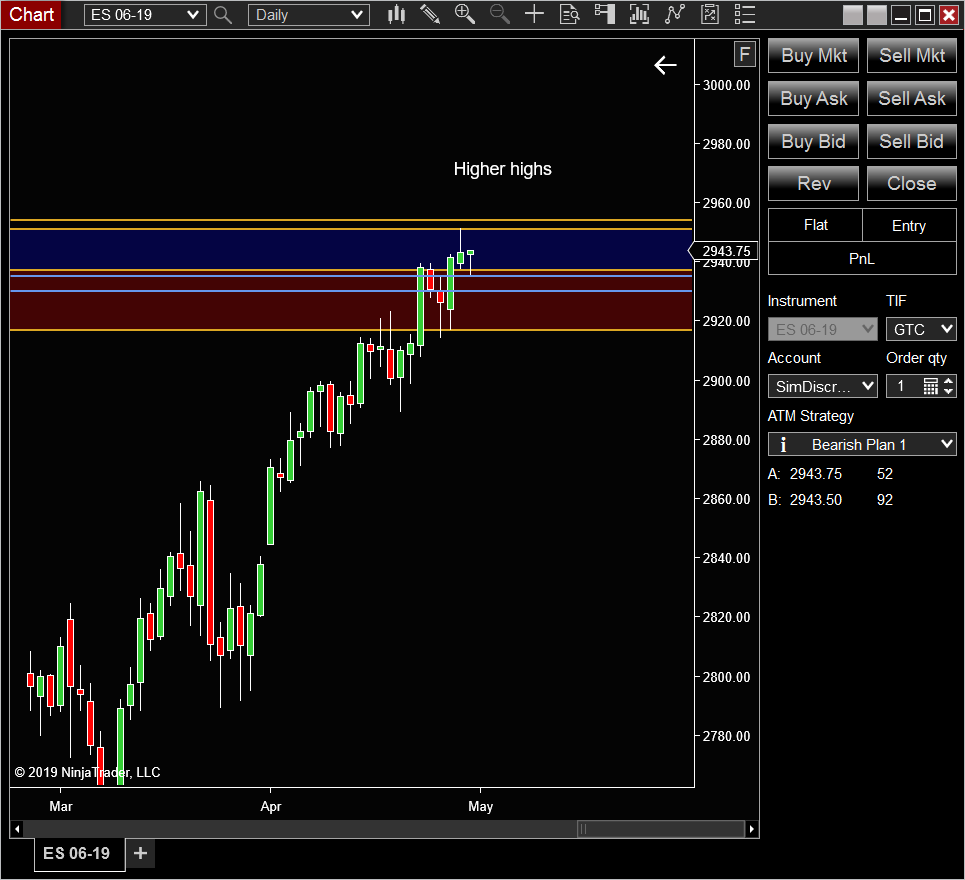This screenshot has width=965, height=880.
Task: Maximize the chart window
Action: coord(924,15)
